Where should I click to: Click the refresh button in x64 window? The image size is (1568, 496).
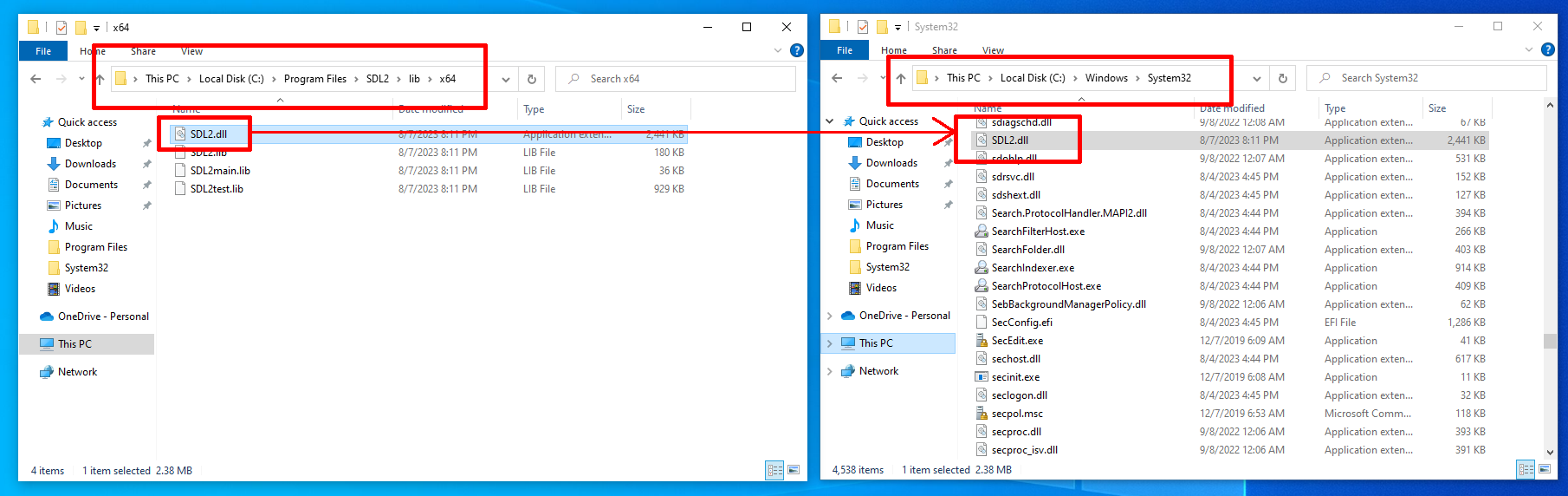pyautogui.click(x=532, y=79)
